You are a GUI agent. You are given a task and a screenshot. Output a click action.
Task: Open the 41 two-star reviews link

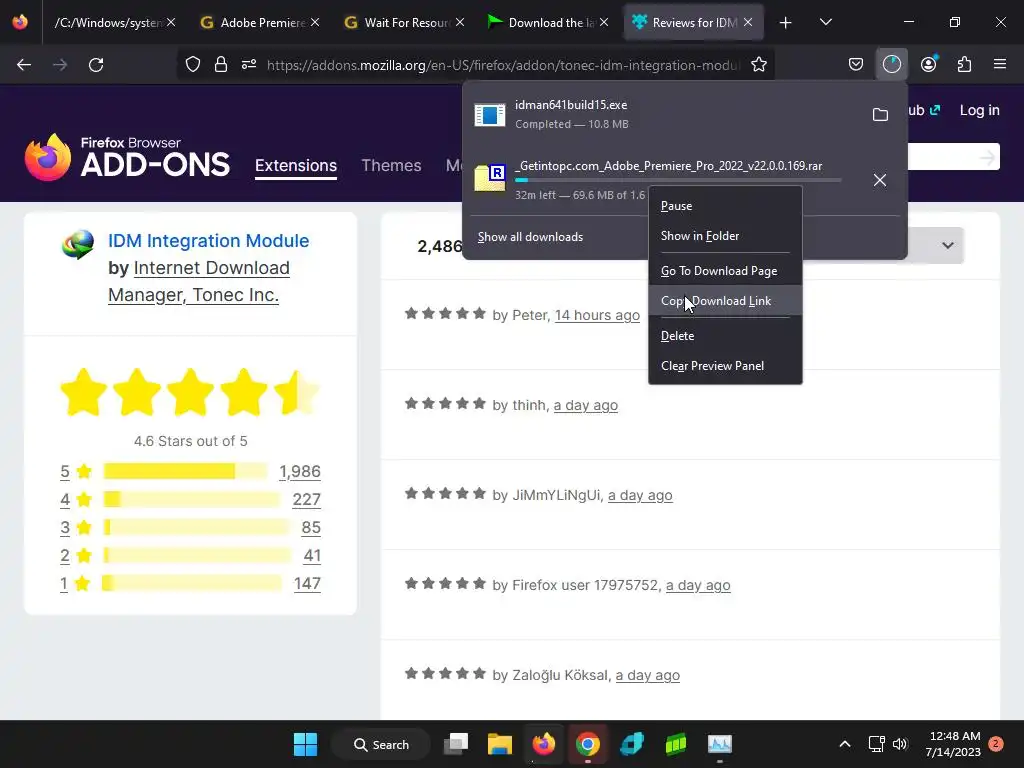[312, 556]
